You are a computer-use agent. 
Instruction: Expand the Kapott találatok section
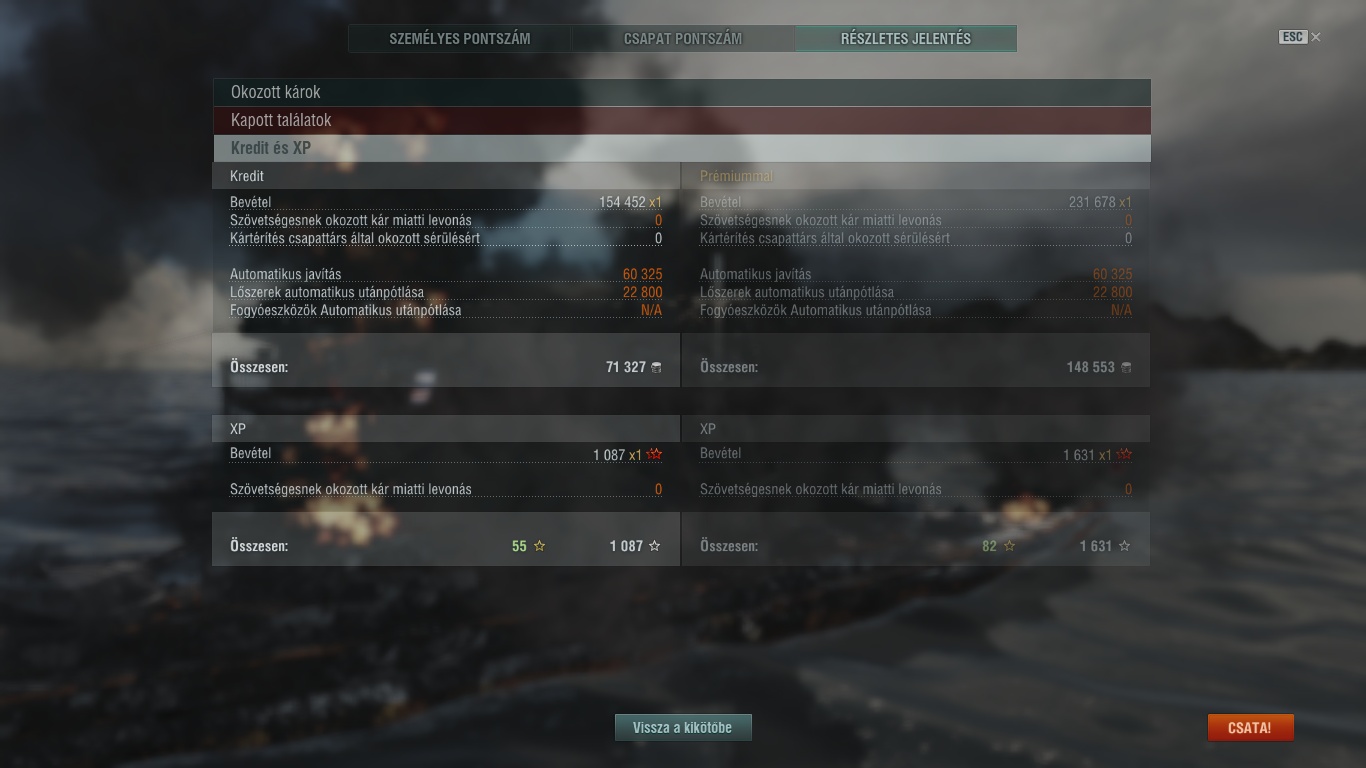tap(681, 120)
